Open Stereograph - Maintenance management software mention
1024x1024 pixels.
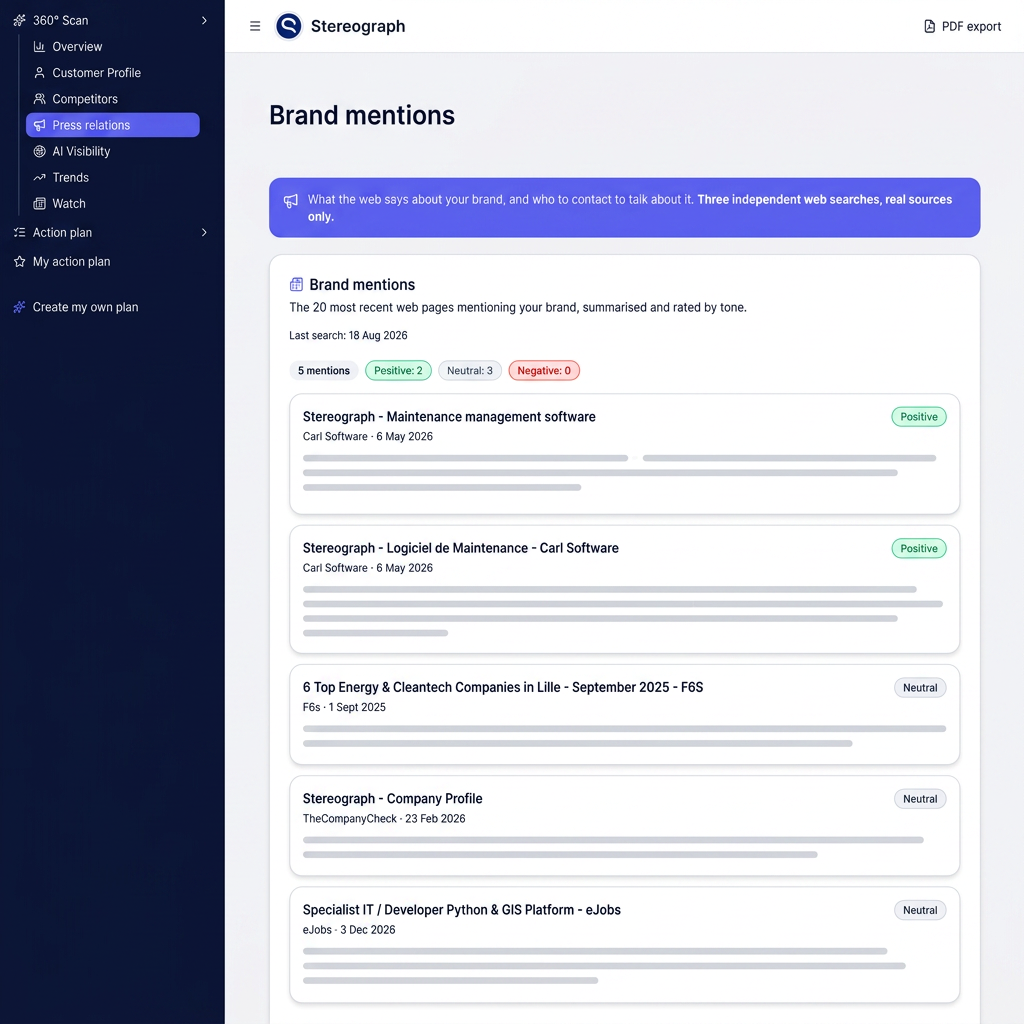[x=624, y=454]
